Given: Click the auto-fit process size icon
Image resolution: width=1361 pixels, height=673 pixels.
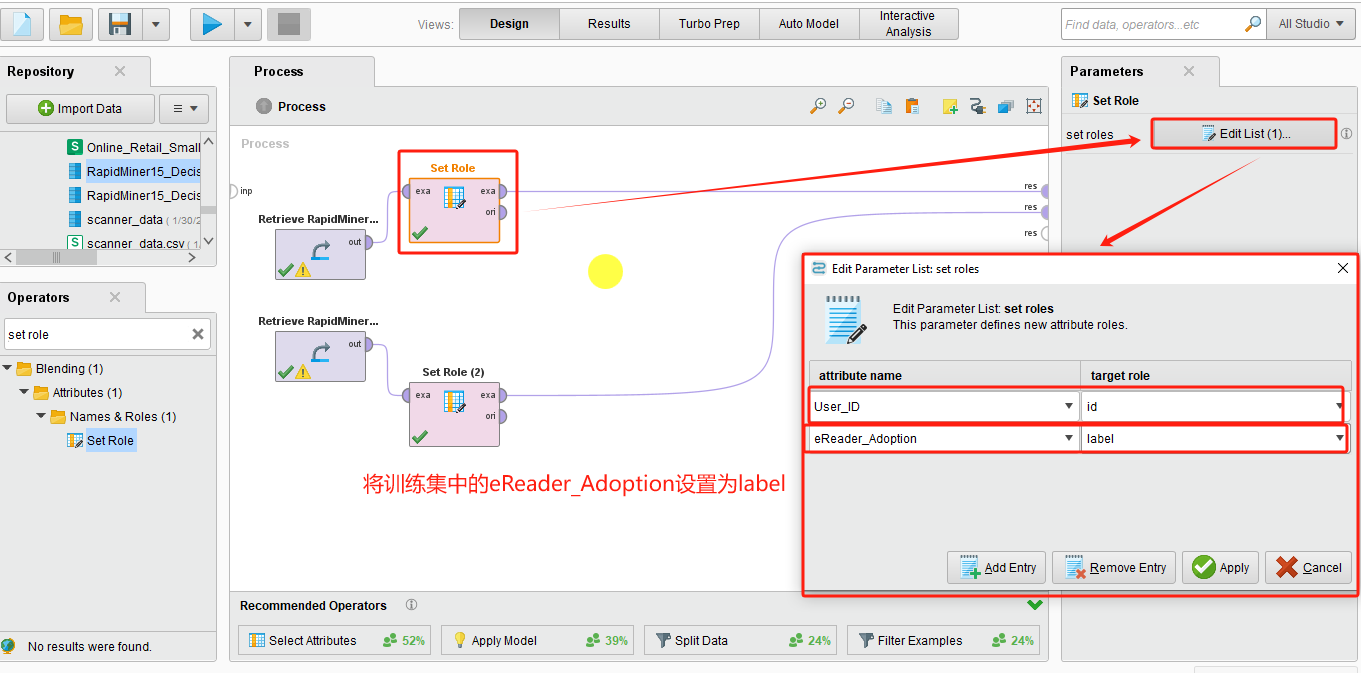Looking at the screenshot, I should (1034, 106).
